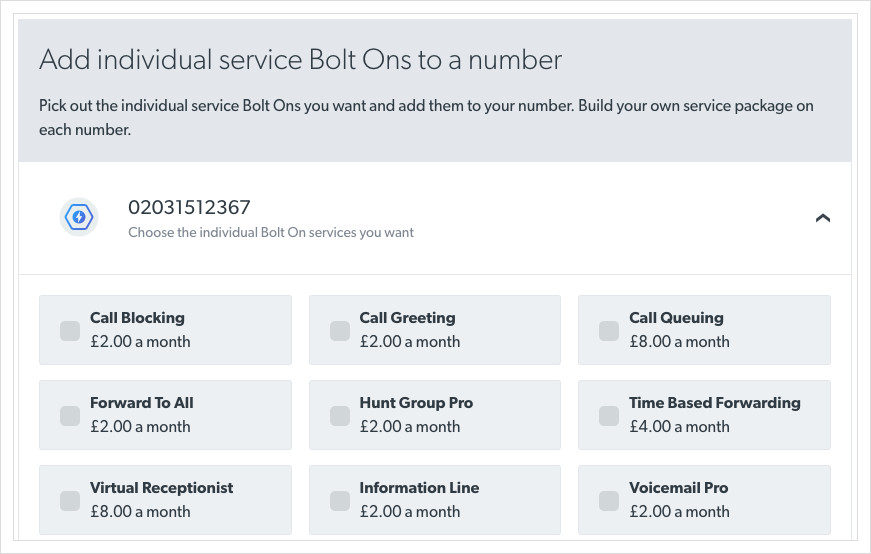Click the Hunt Group Pro card title
The image size is (871, 554).
(416, 403)
